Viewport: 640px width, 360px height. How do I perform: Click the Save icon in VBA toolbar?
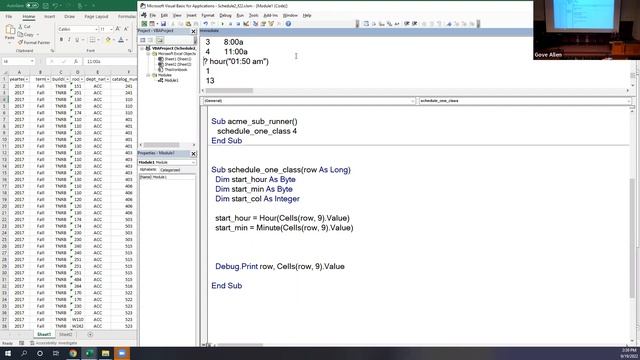163,24
